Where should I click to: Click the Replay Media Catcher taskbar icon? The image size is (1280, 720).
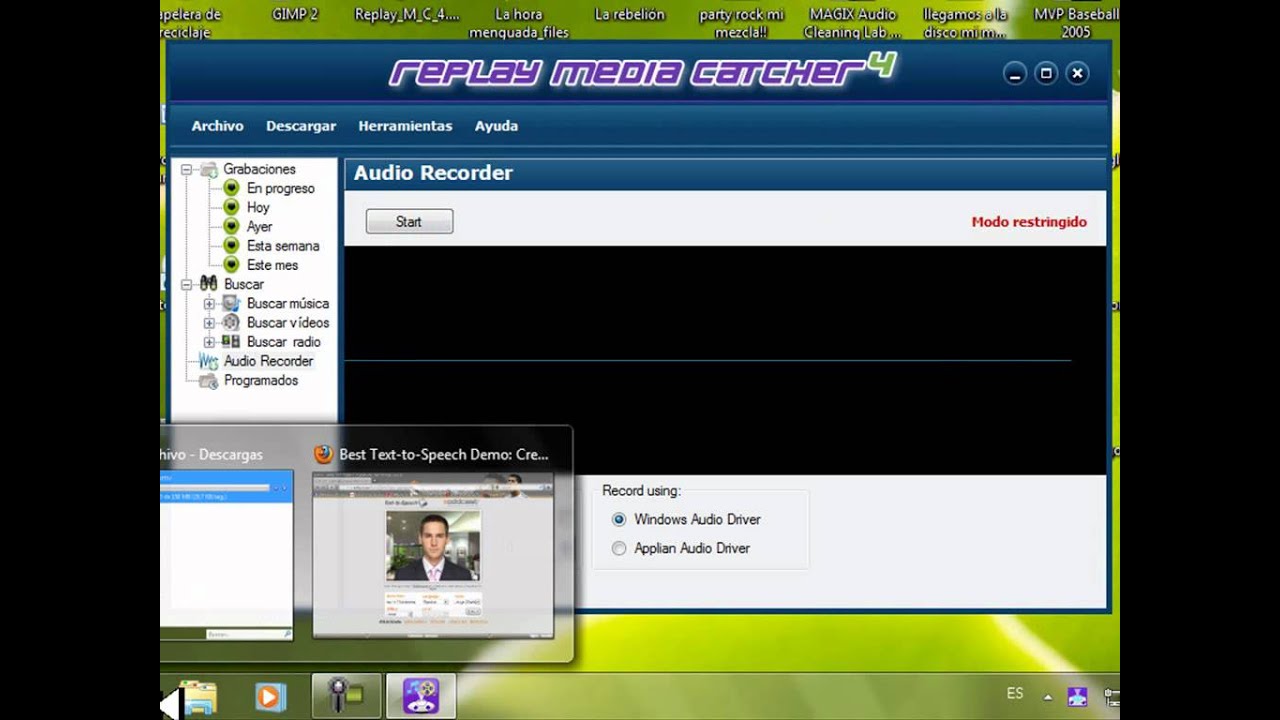click(421, 696)
